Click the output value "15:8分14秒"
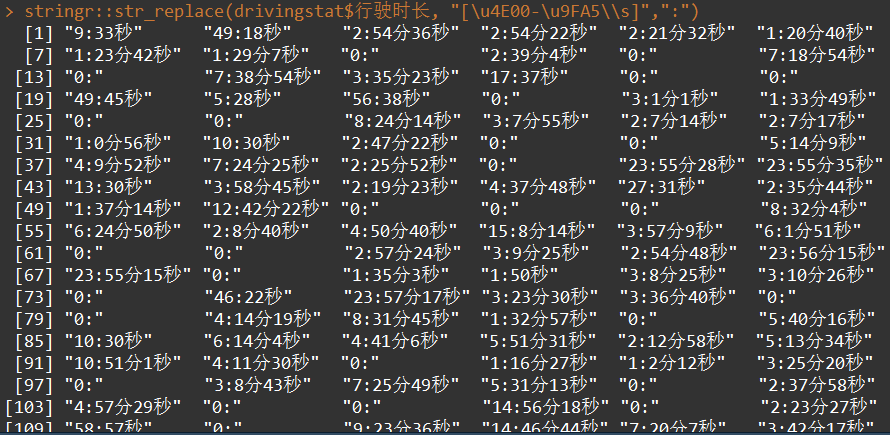This screenshot has height=435, width=890. pos(539,230)
